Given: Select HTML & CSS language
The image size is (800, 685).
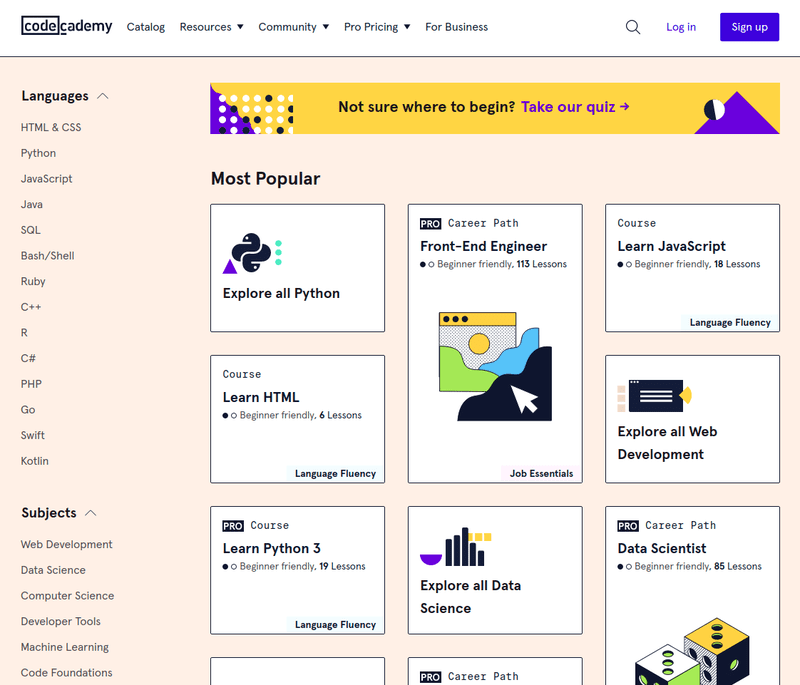Looking at the screenshot, I should 51,128.
